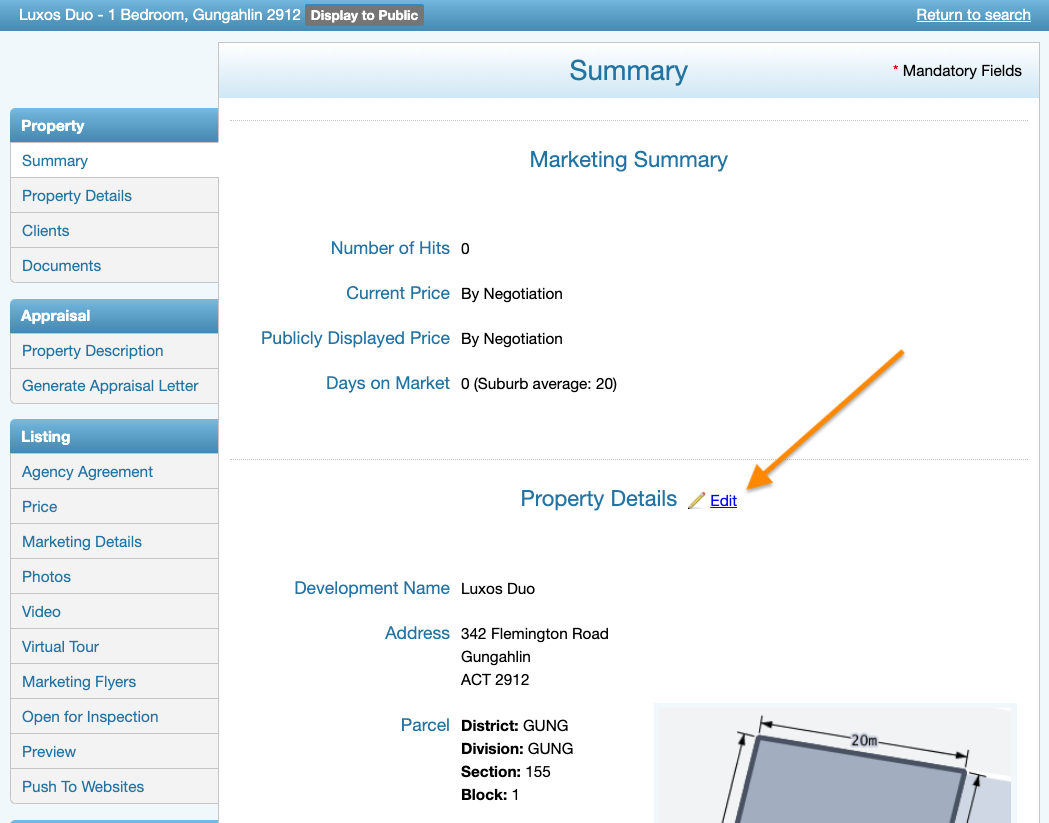
Task: Go to Marketing Details
Action: point(82,542)
